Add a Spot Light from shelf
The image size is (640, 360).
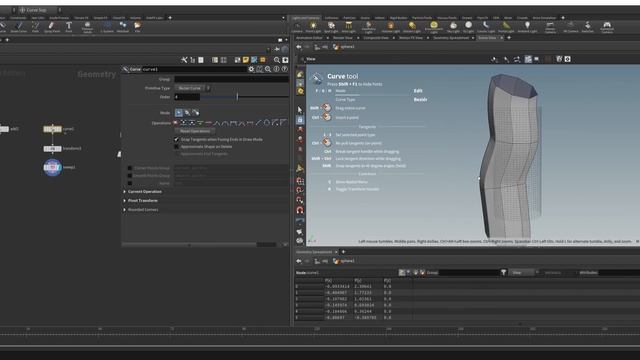click(331, 27)
